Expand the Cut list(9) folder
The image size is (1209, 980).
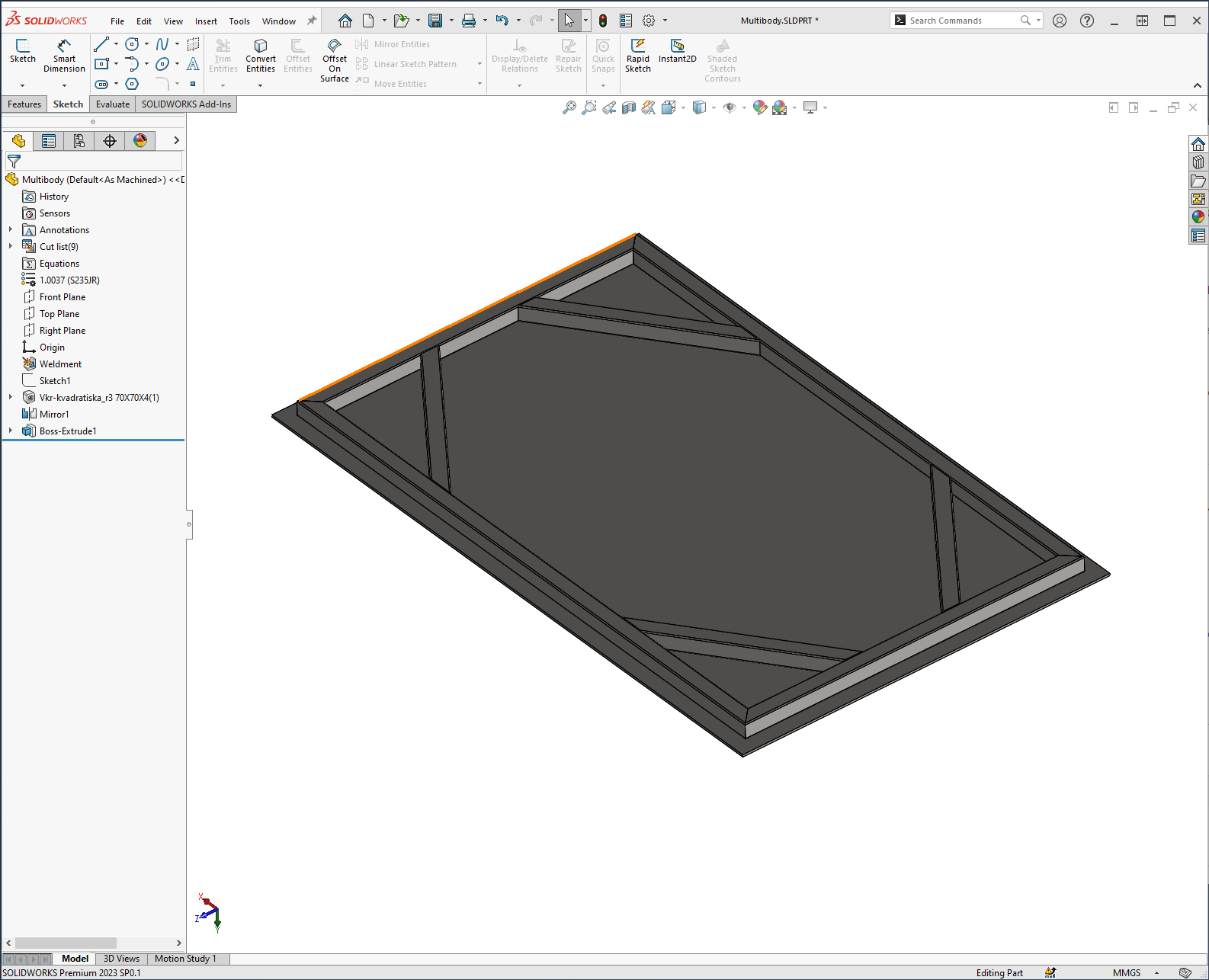pos(11,246)
